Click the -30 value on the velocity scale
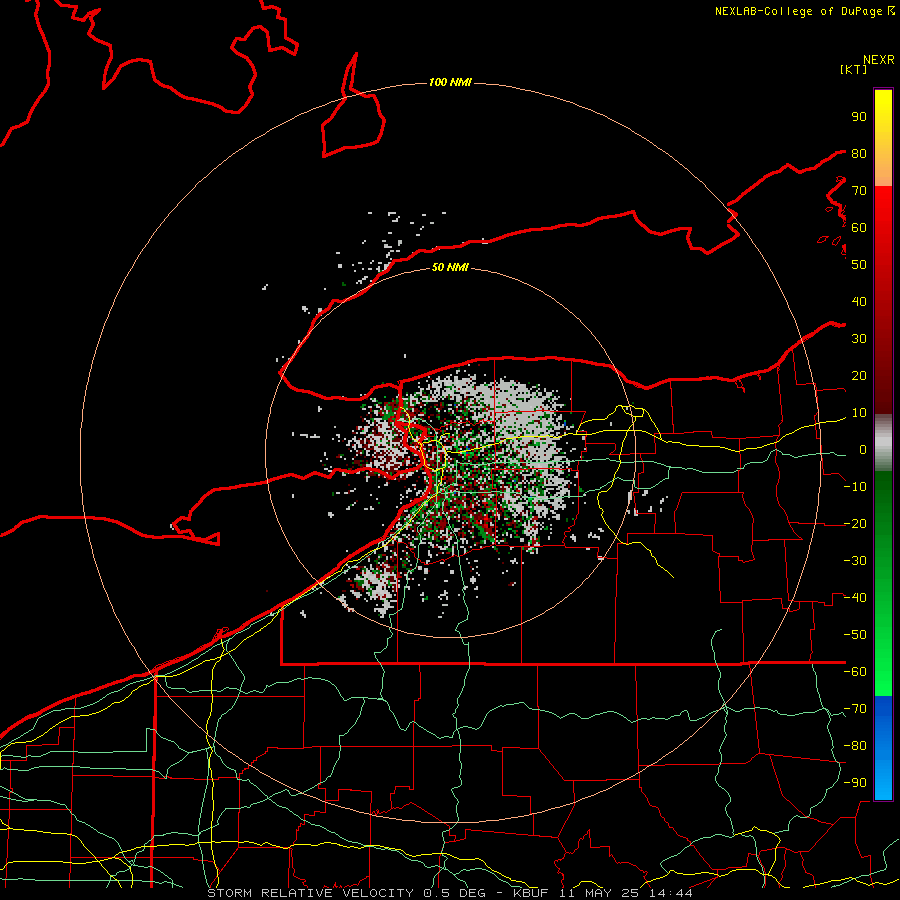This screenshot has width=900, height=900. [x=855, y=561]
